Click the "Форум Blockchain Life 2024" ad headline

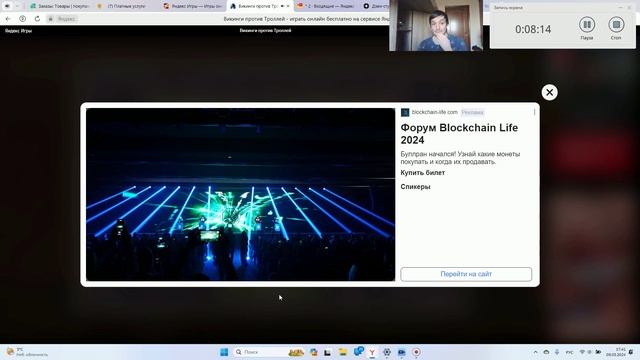pyautogui.click(x=459, y=133)
